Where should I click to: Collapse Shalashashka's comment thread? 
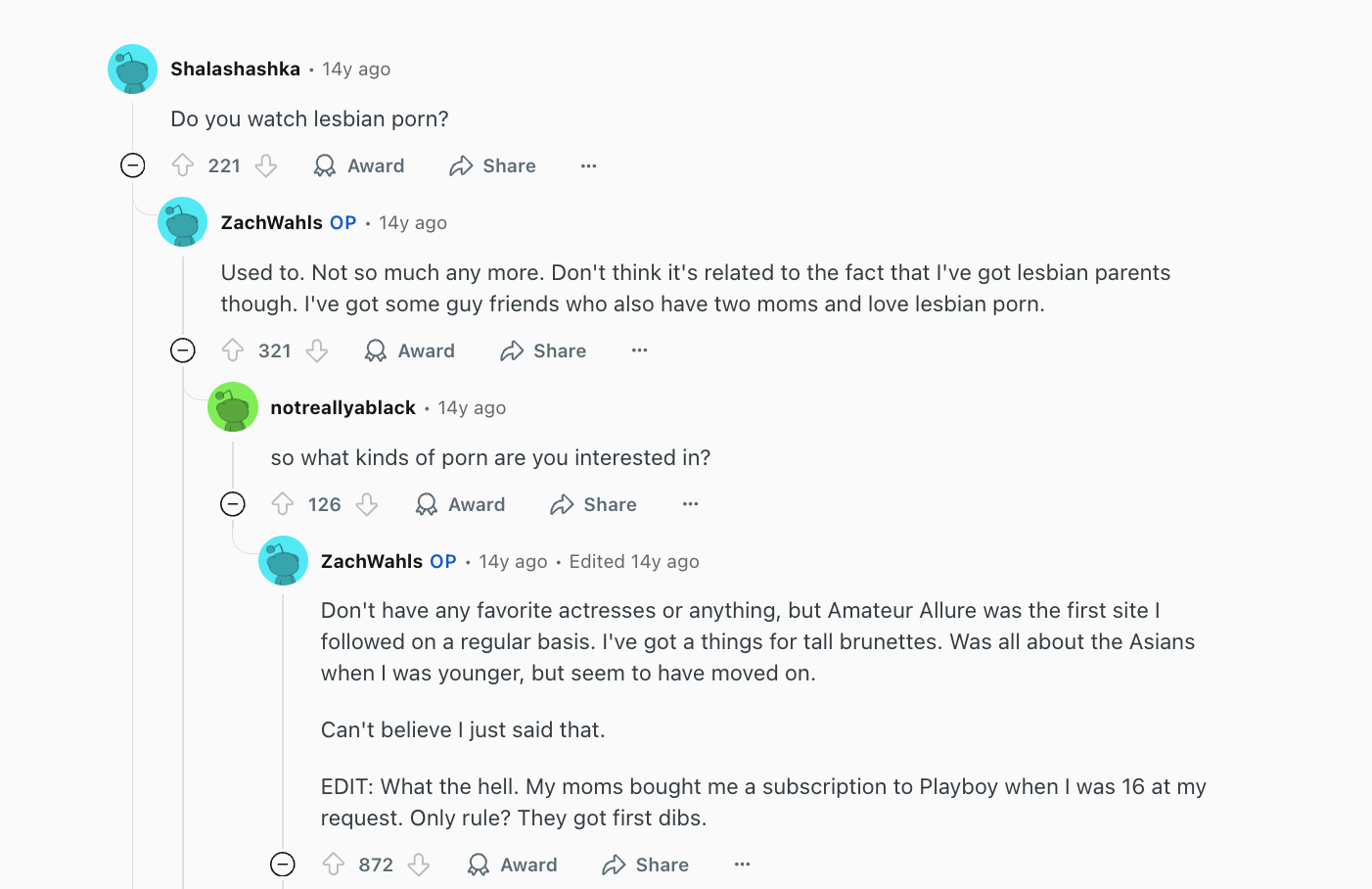tap(133, 165)
